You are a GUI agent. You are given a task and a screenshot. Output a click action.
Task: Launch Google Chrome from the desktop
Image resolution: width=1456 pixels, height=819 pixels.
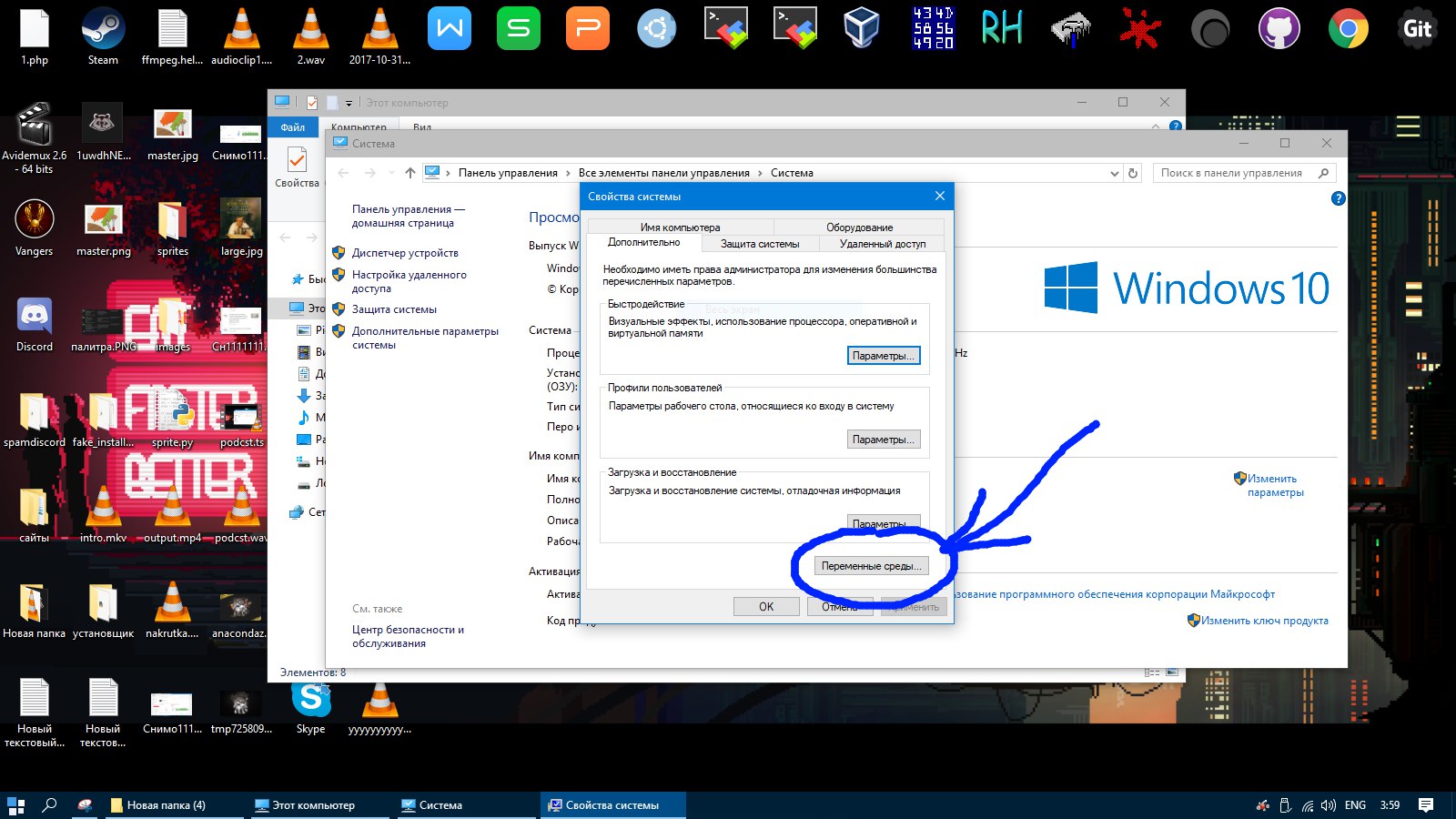click(x=1349, y=28)
